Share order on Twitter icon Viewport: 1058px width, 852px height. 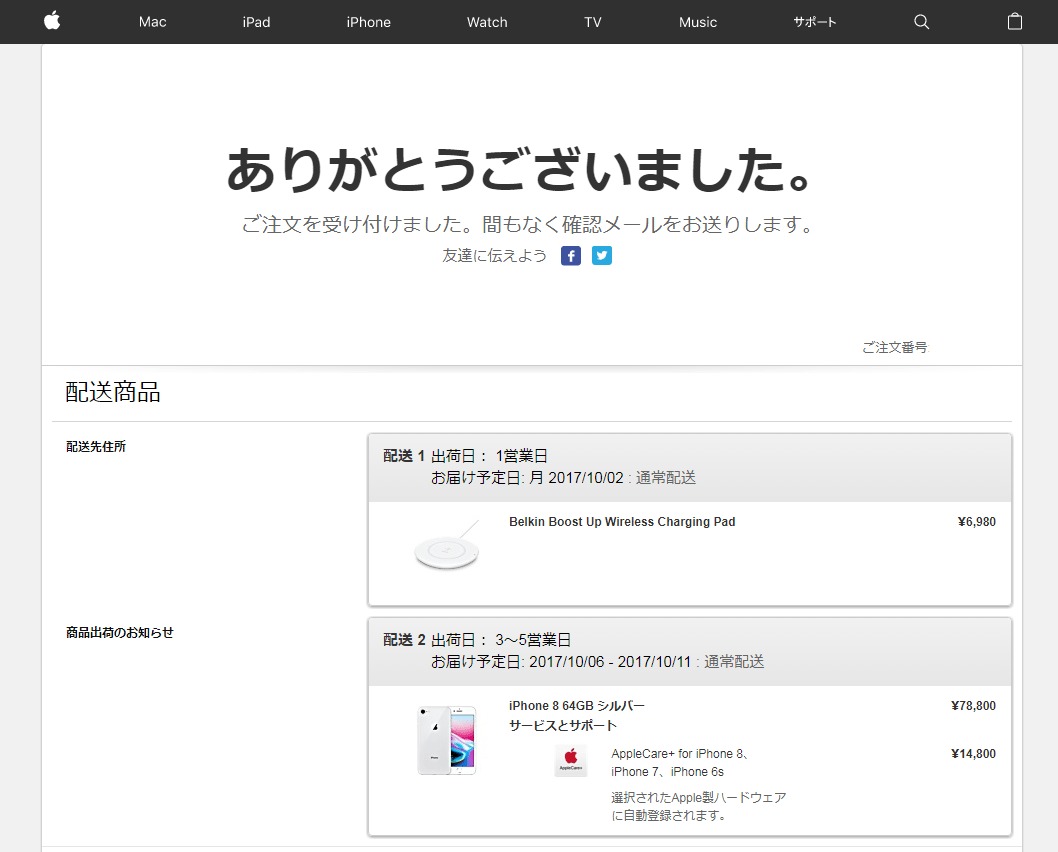click(x=602, y=256)
